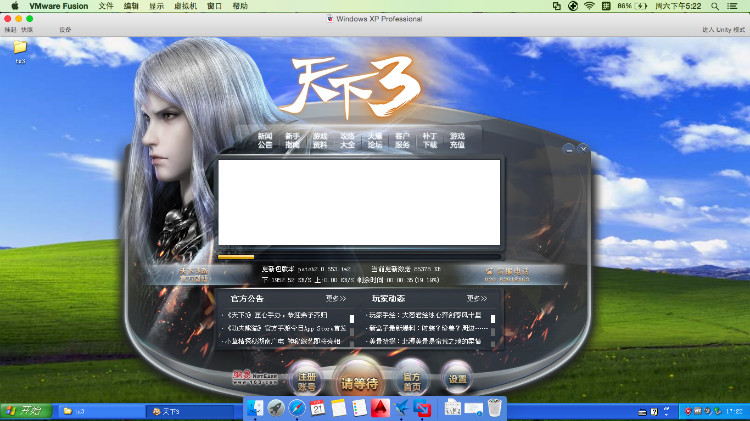Open the 游戏充值 game recharge tab
Viewport: 750px width, 421px height.
(457, 140)
